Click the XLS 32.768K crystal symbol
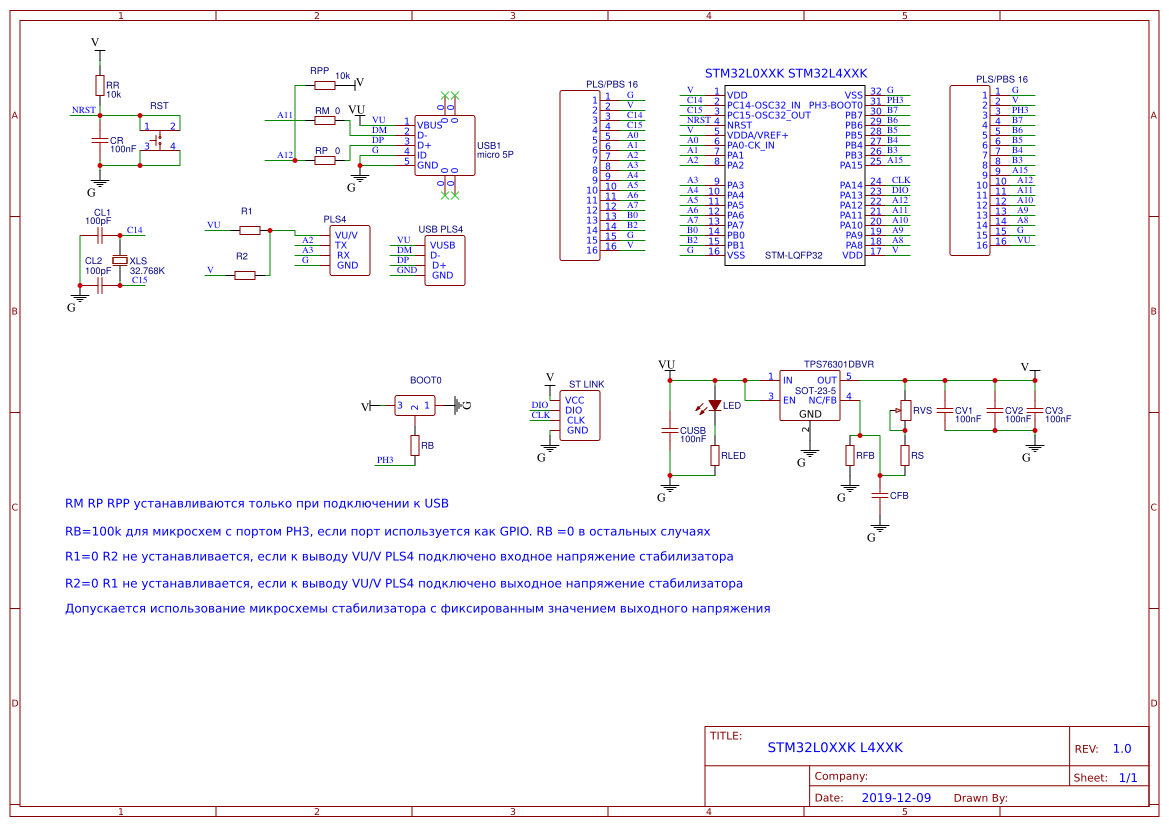Screen dimensions: 1169x827 point(120,260)
